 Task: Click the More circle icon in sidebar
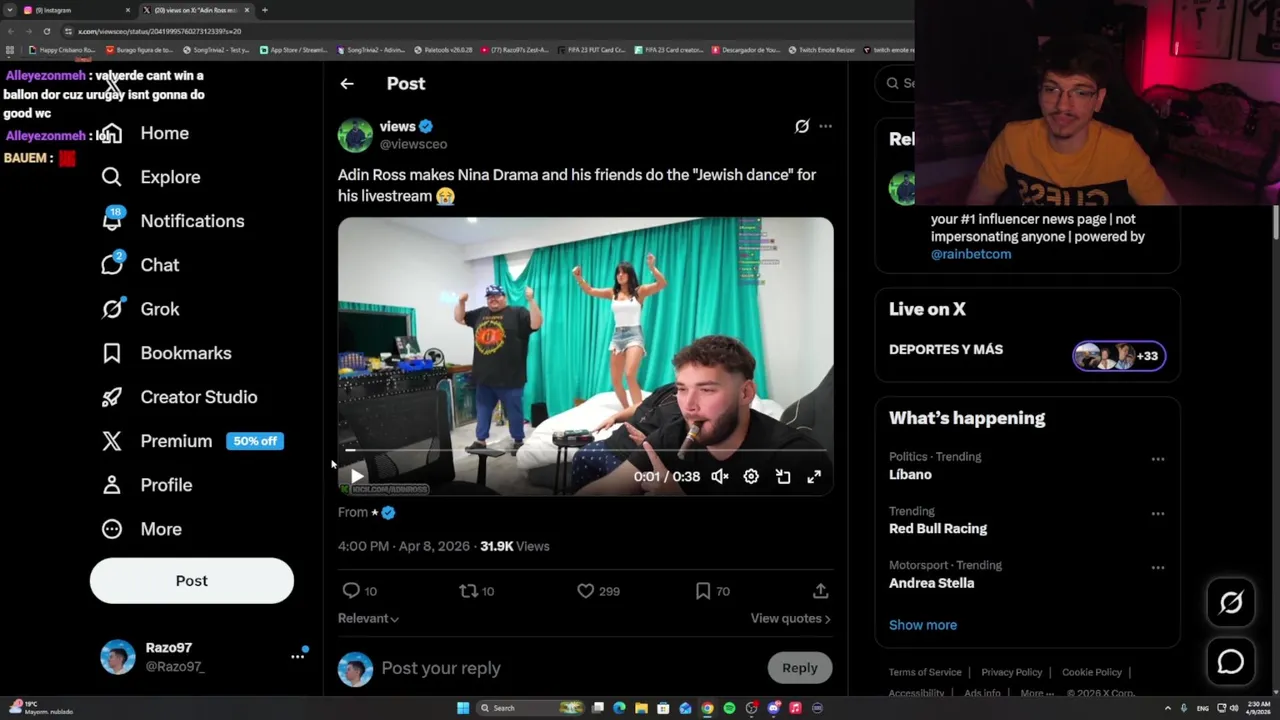coord(112,529)
